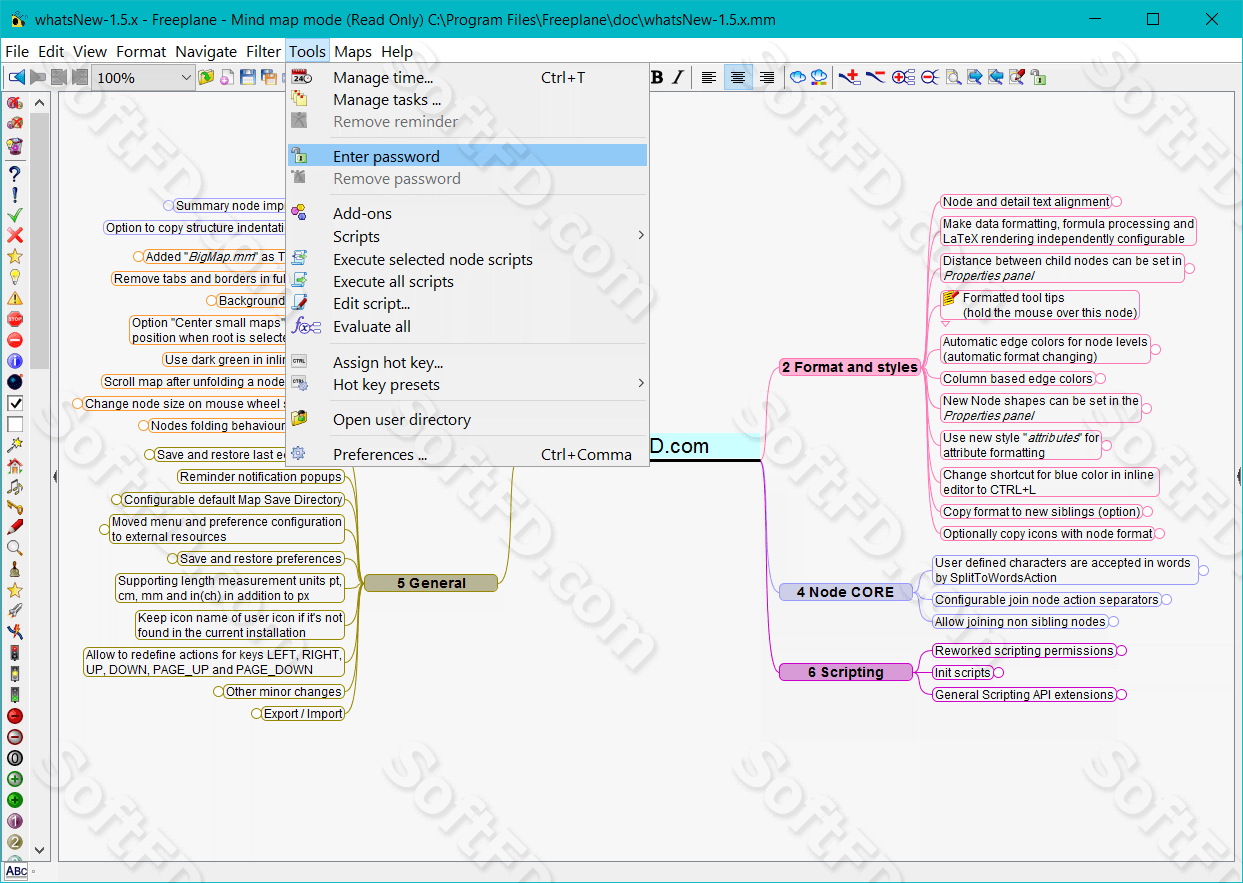The image size is (1243, 883).
Task: Click the empty checkbox icon in left bar
Action: 15,424
